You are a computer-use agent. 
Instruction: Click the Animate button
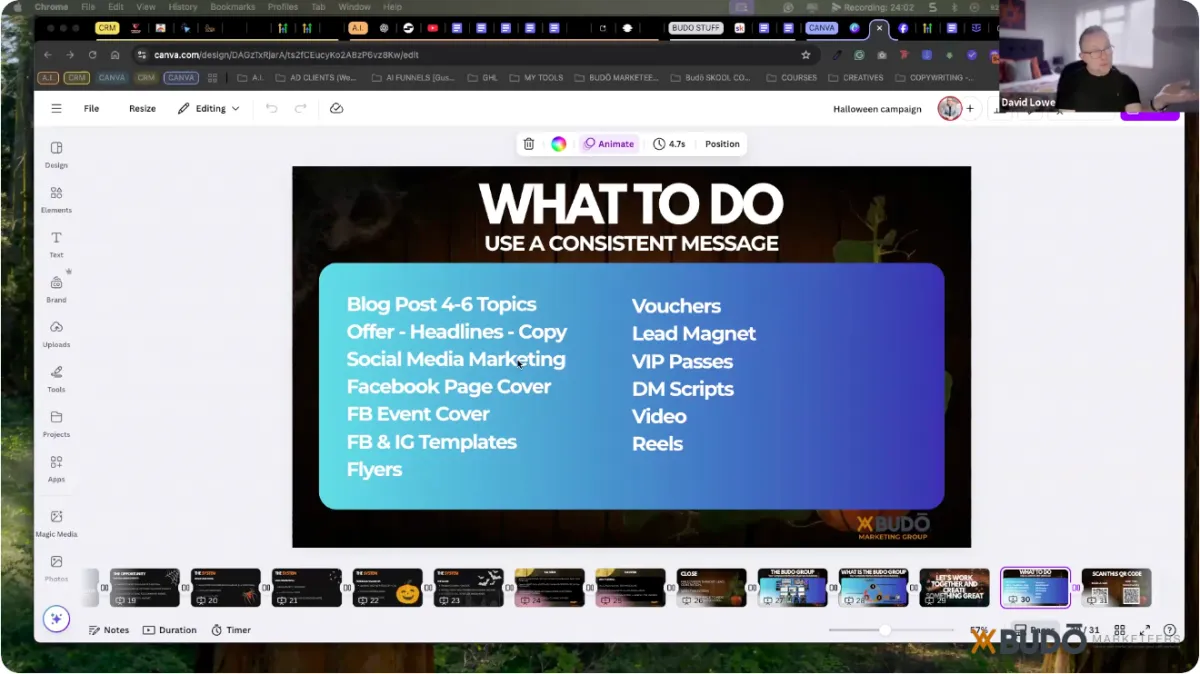608,144
